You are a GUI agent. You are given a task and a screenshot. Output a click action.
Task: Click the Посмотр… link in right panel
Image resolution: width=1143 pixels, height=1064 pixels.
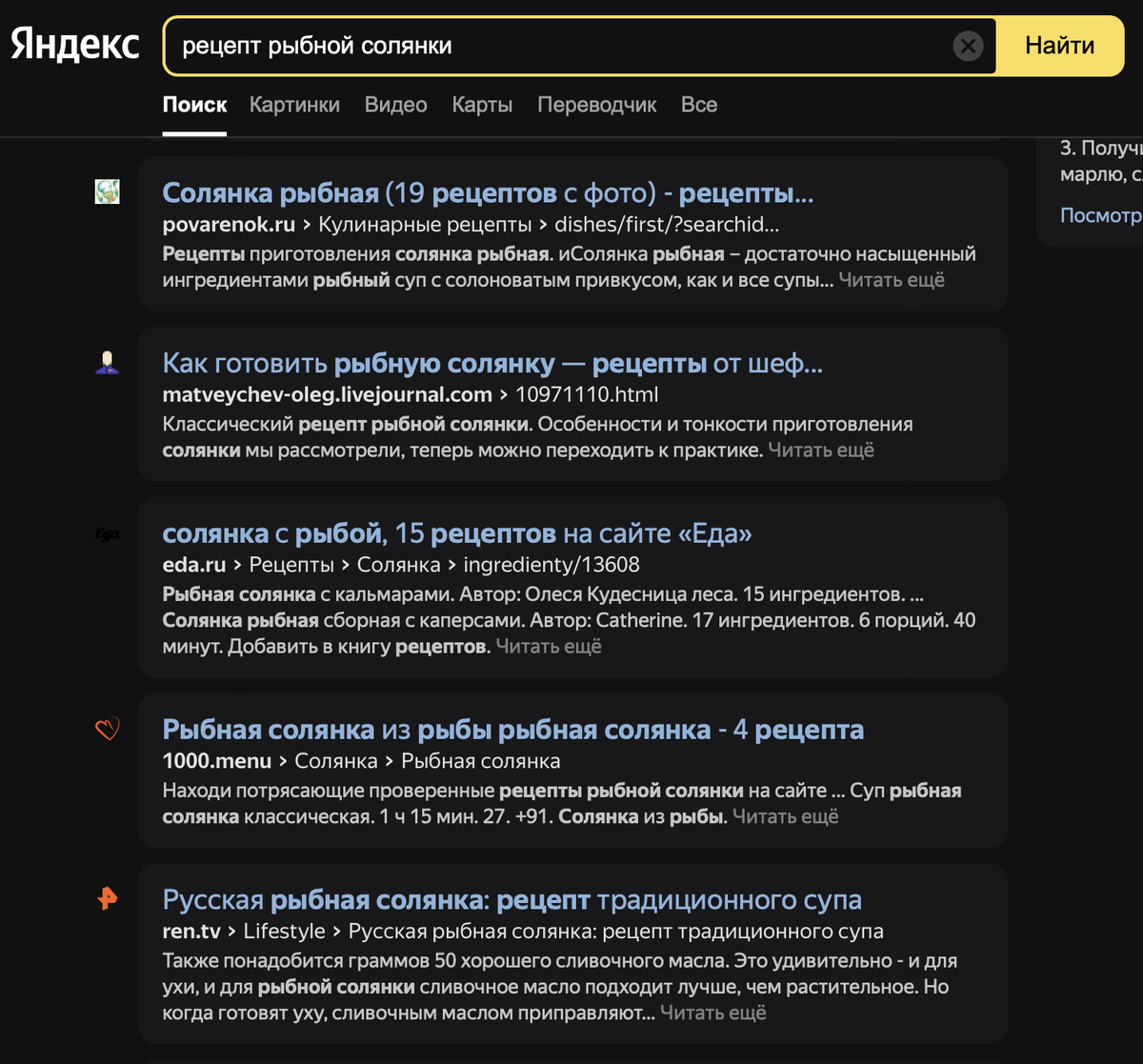tap(1101, 215)
